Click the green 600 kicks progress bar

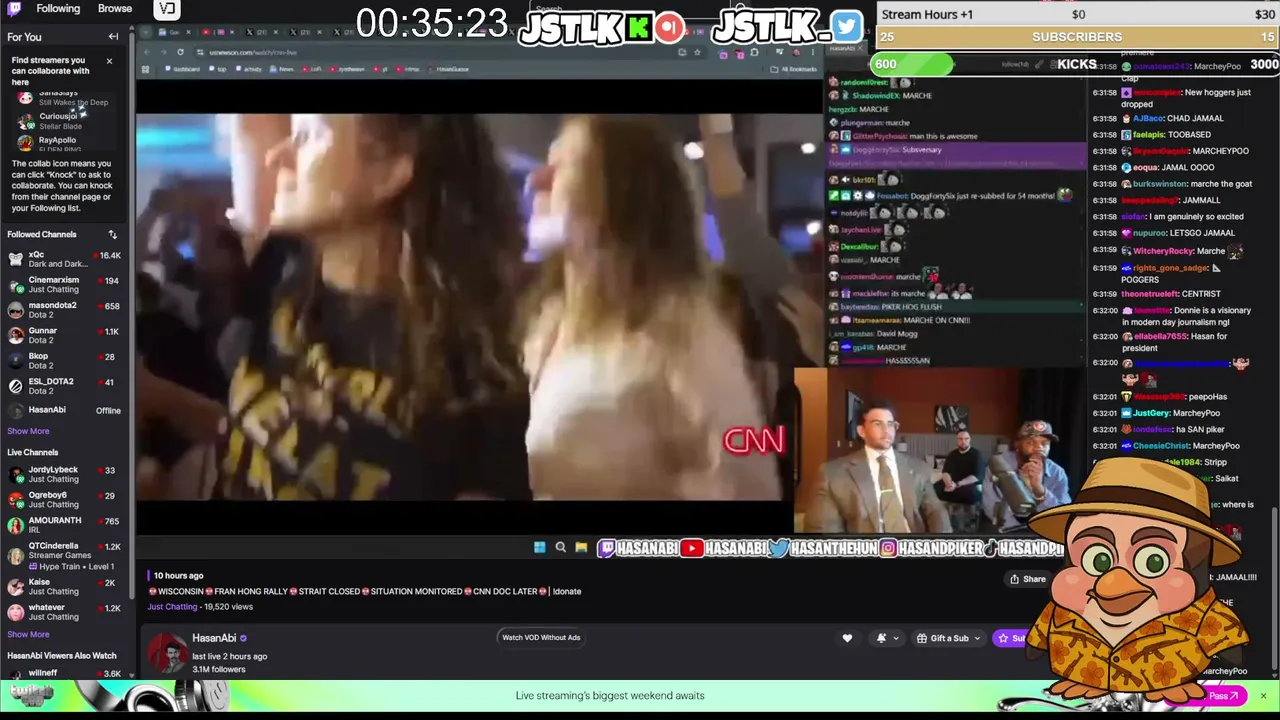tap(911, 64)
